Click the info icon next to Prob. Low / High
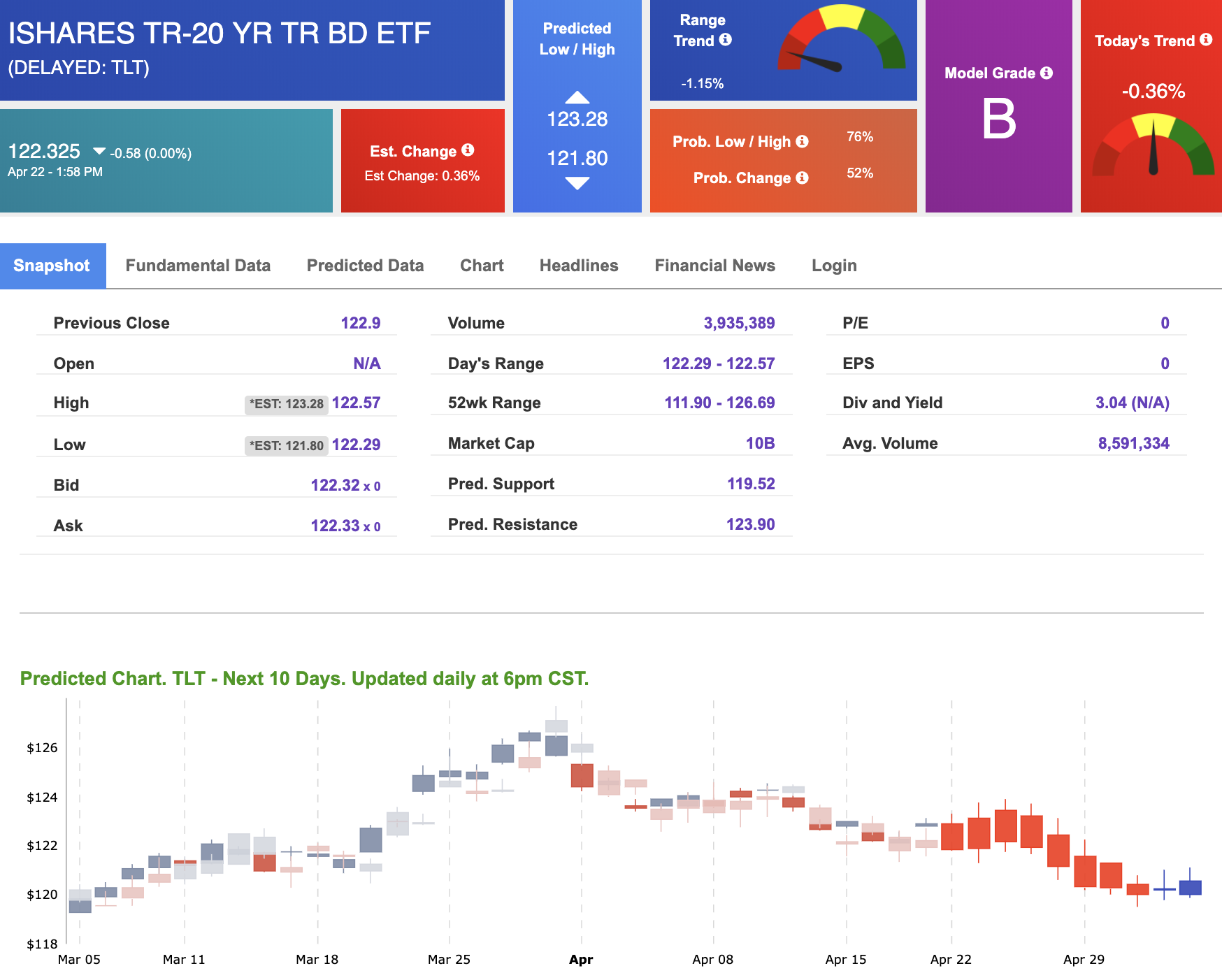1222x980 pixels. (x=802, y=141)
